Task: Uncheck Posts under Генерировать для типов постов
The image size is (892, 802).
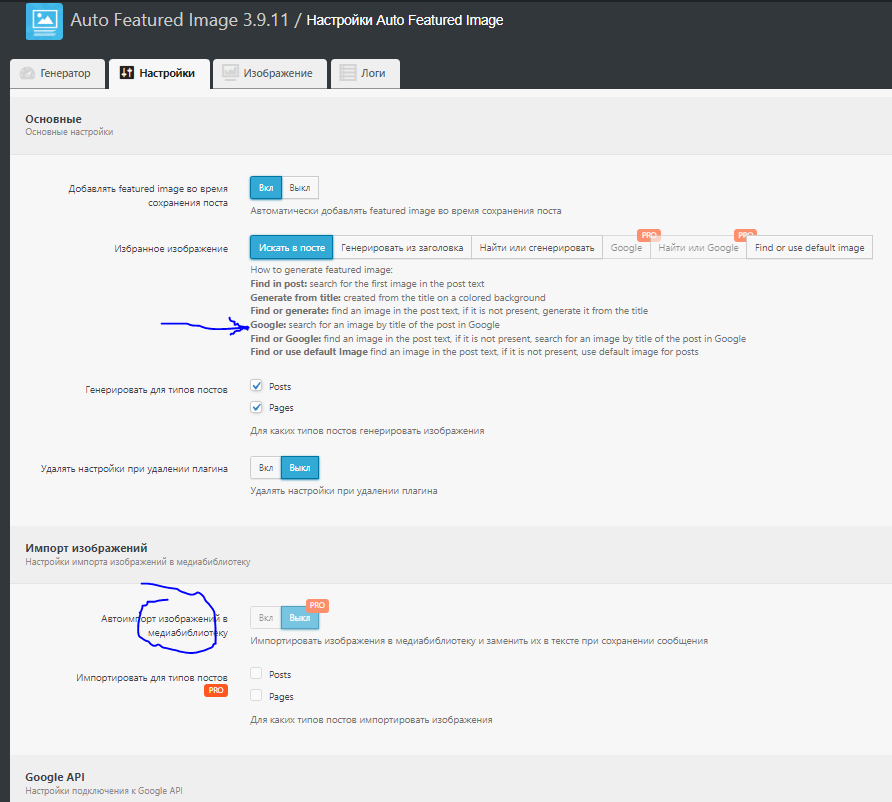Action: (x=257, y=386)
